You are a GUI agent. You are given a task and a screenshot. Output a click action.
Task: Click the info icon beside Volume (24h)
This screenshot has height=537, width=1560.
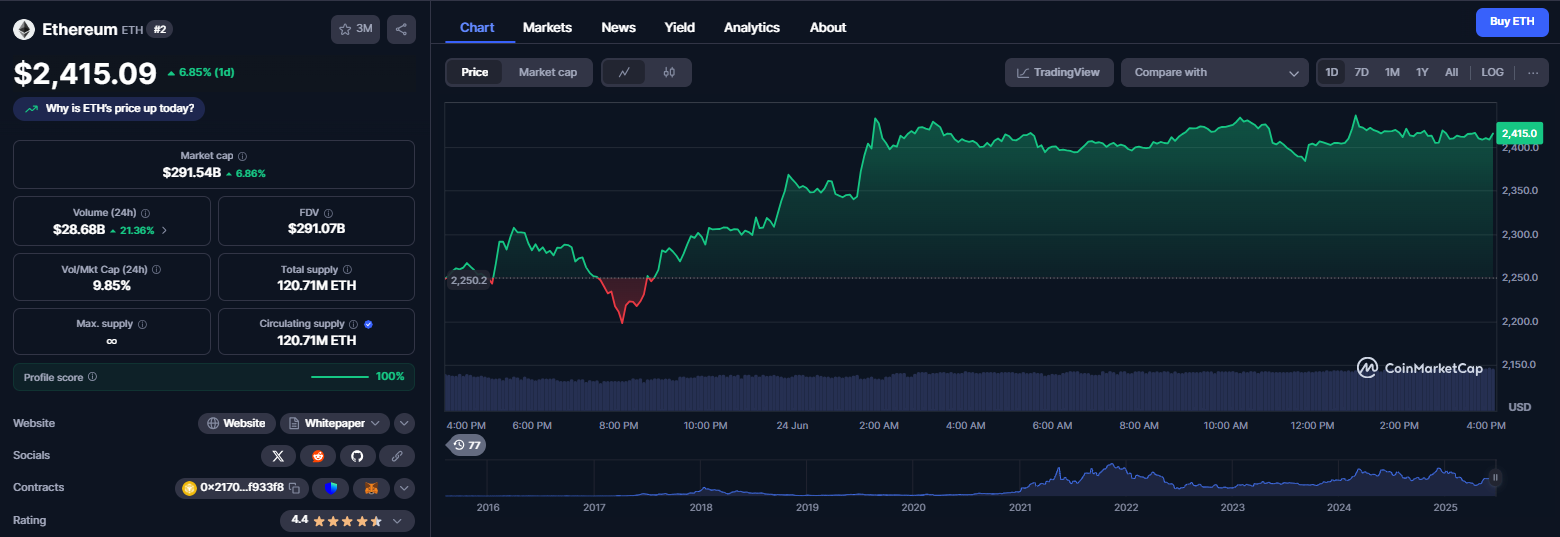146,213
